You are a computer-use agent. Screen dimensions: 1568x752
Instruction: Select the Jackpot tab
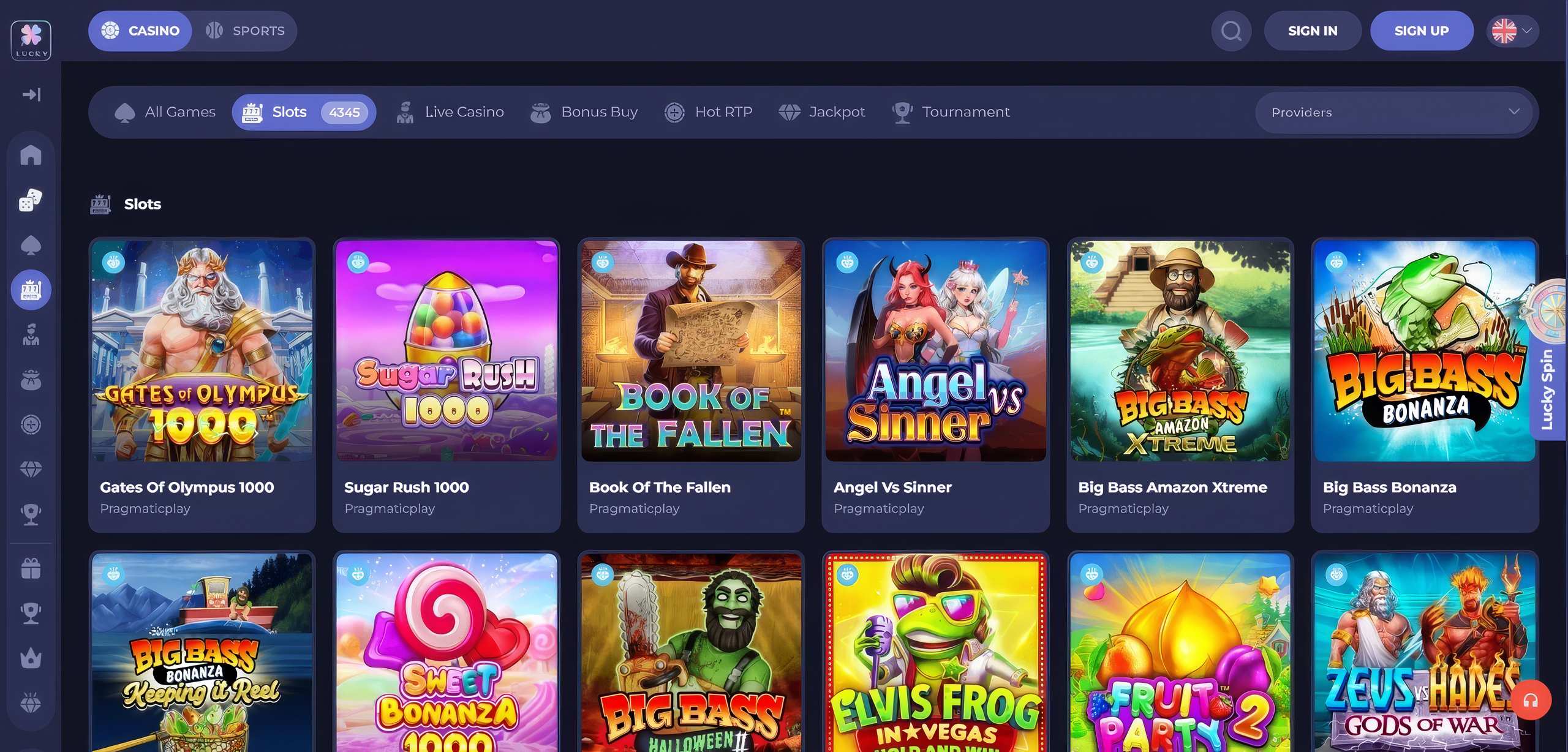(x=822, y=112)
